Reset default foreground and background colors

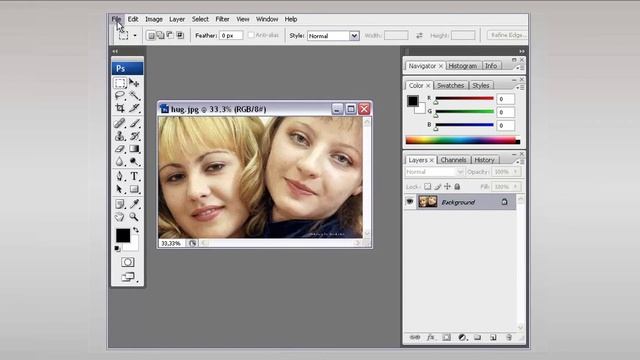coord(118,249)
